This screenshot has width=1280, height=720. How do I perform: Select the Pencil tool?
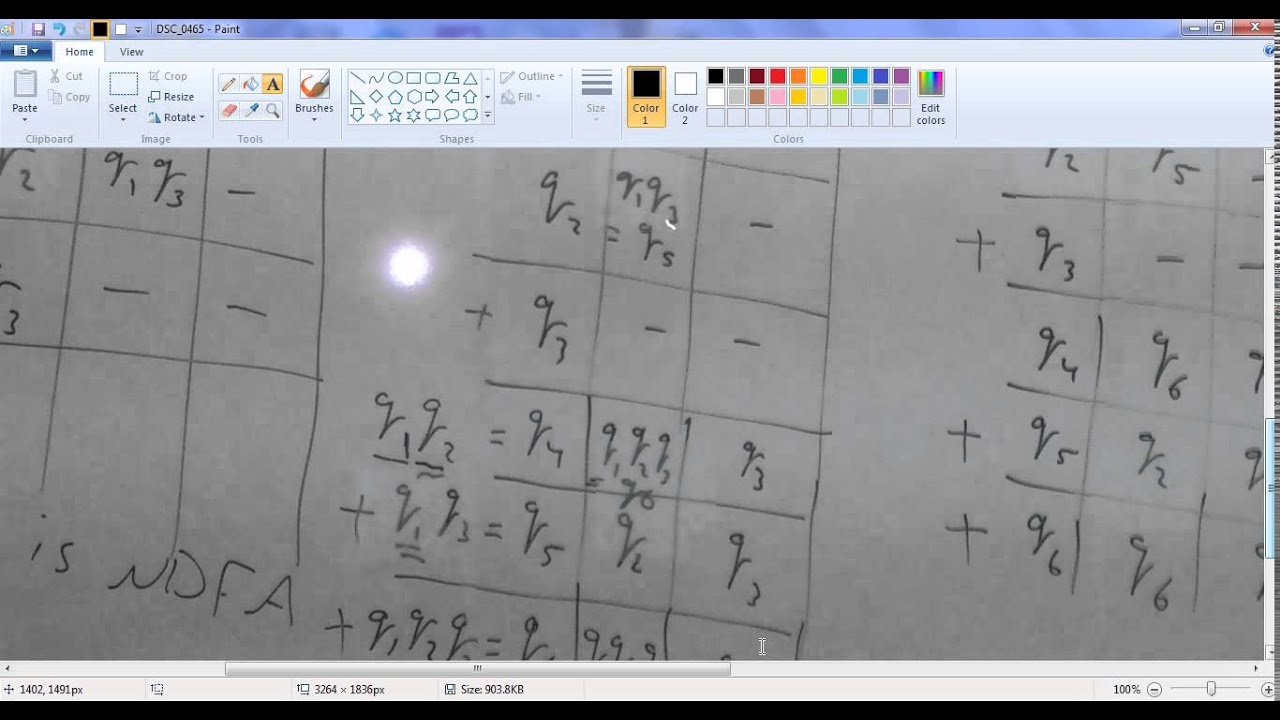coord(229,84)
